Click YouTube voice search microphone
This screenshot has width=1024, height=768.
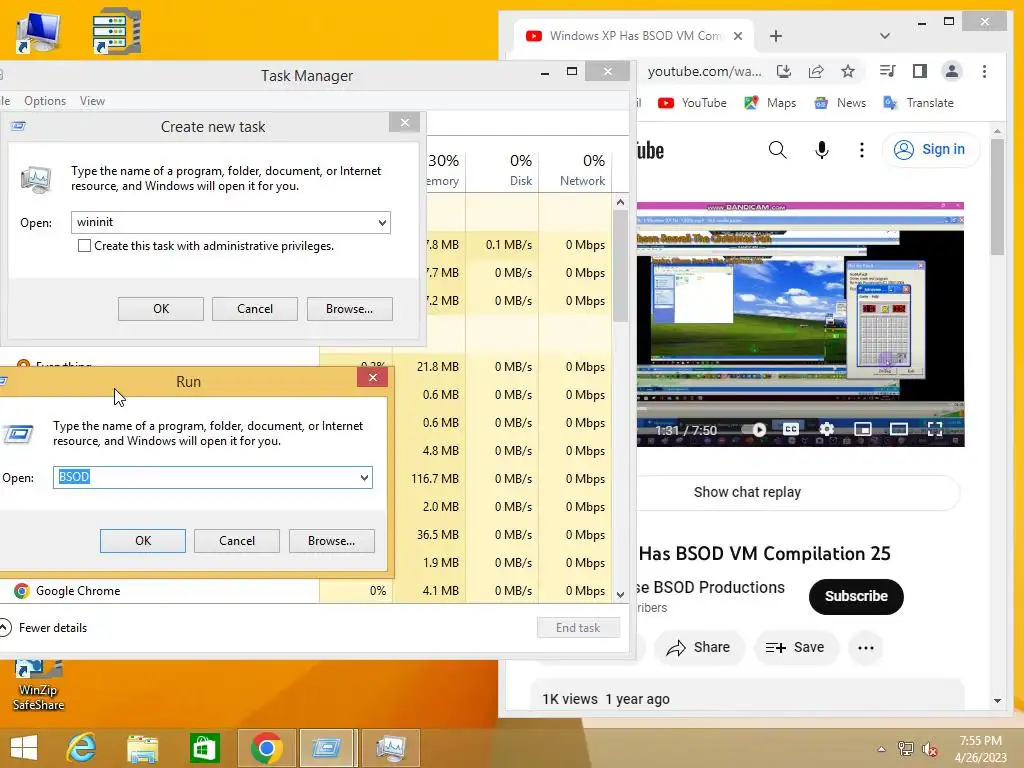tap(822, 150)
